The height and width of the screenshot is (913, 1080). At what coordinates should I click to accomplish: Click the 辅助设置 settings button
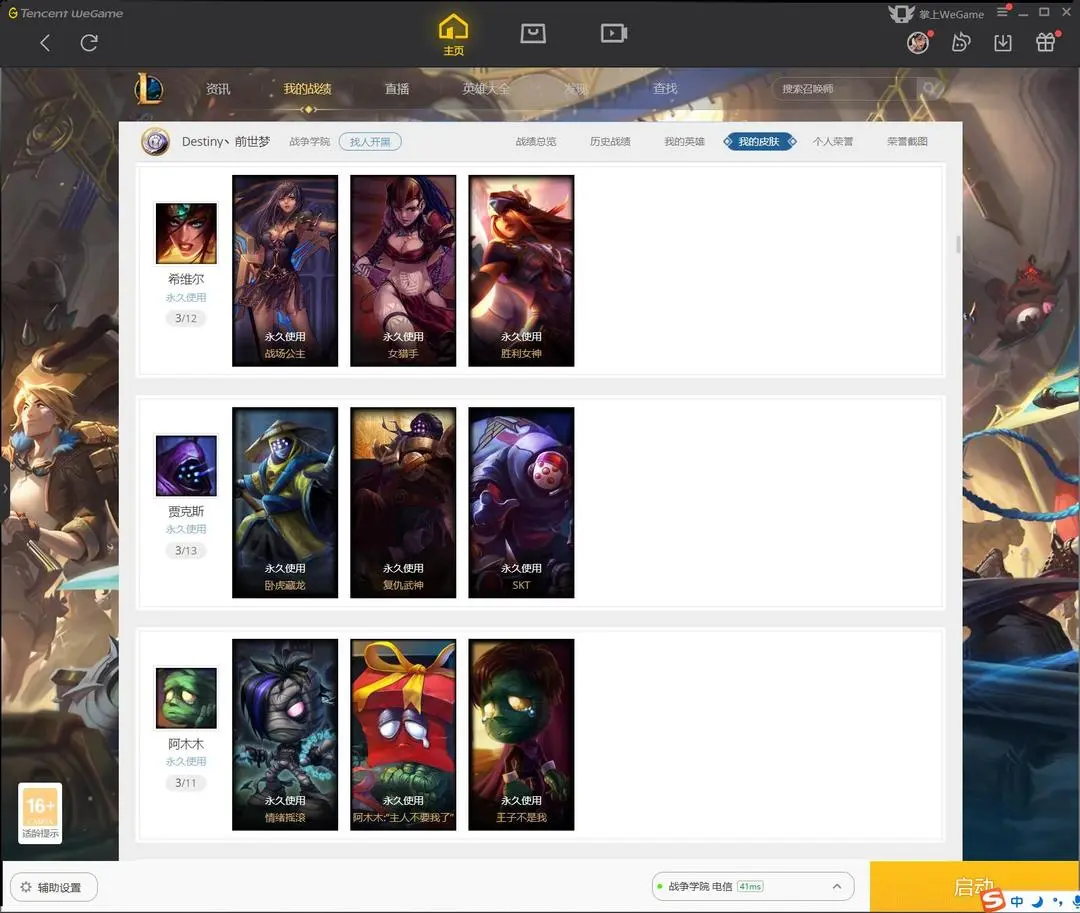[54, 887]
